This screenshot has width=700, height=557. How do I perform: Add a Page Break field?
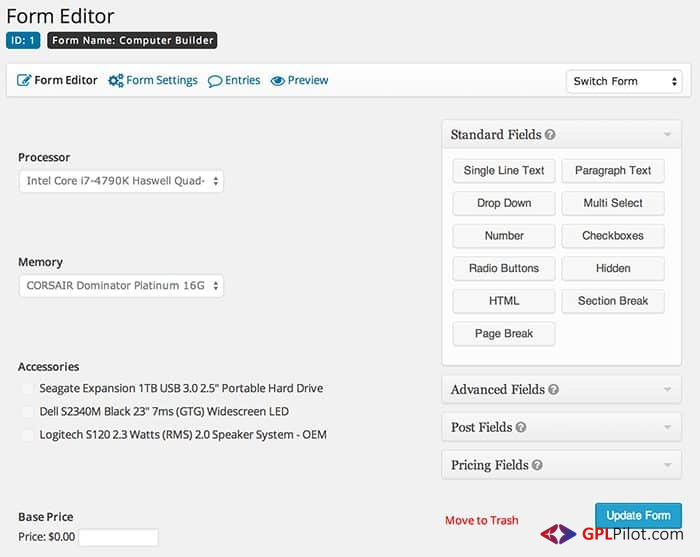504,334
